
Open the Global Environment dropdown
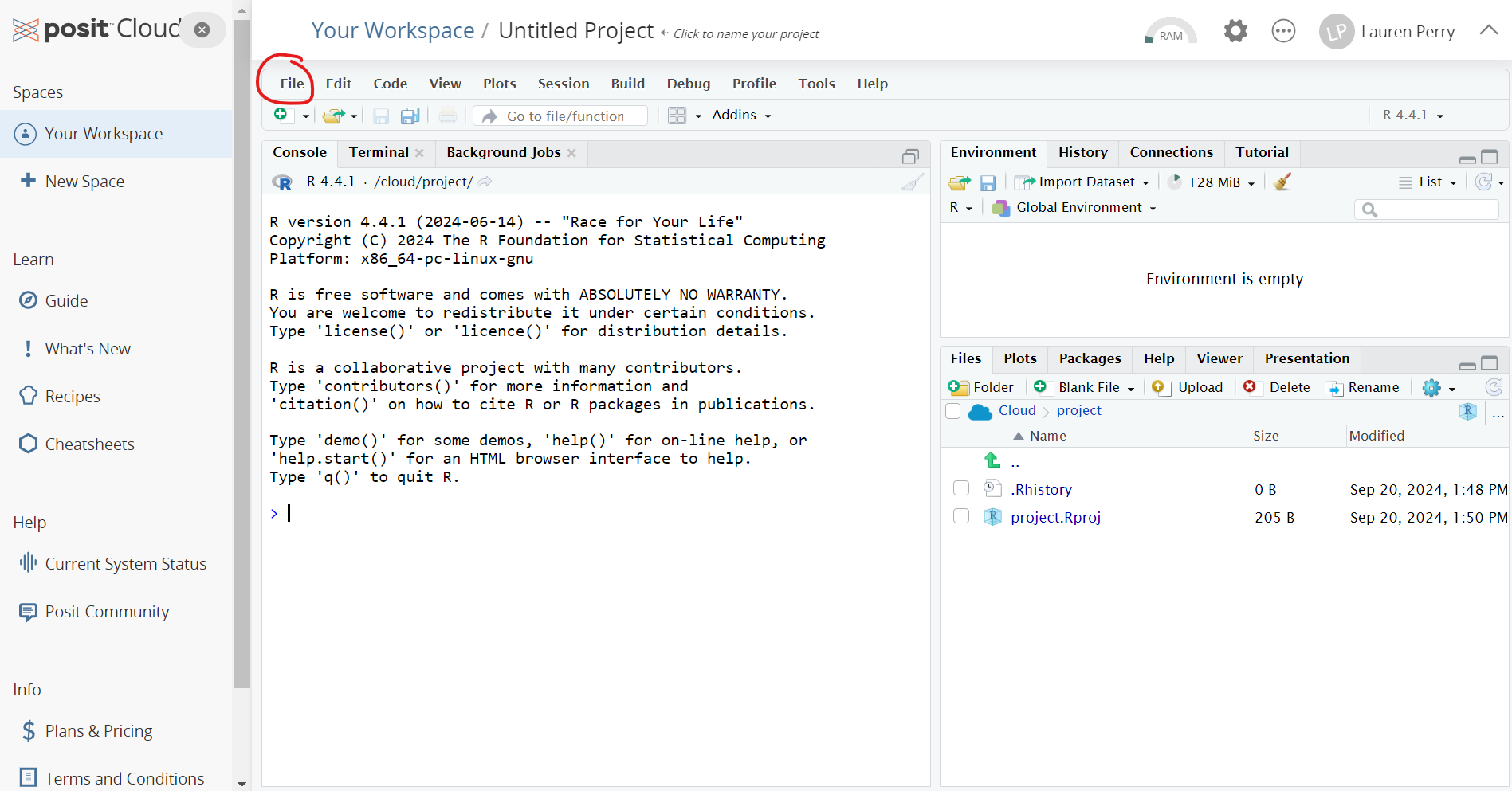pyautogui.click(x=1076, y=208)
